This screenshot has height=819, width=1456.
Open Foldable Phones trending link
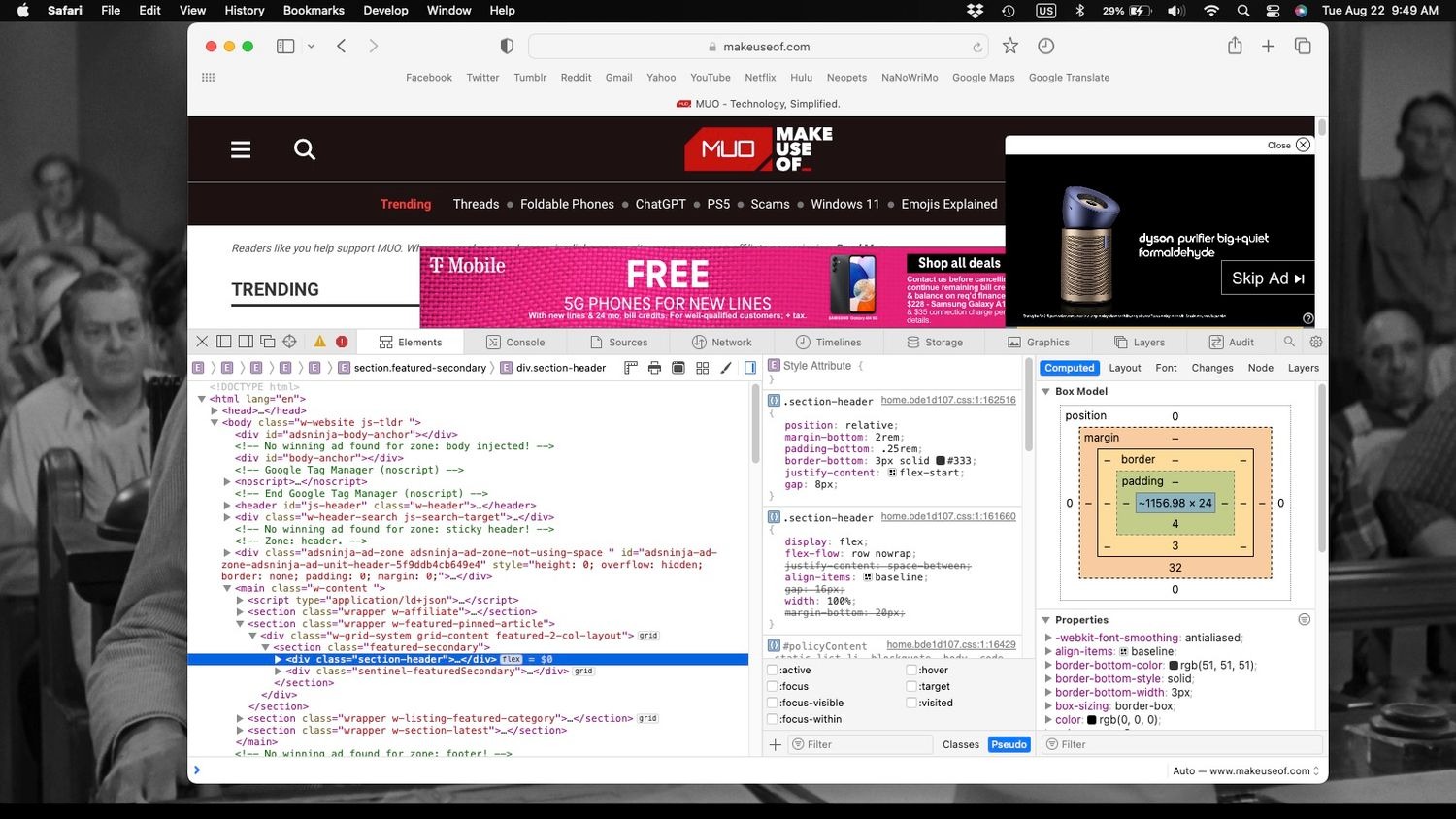click(x=567, y=204)
